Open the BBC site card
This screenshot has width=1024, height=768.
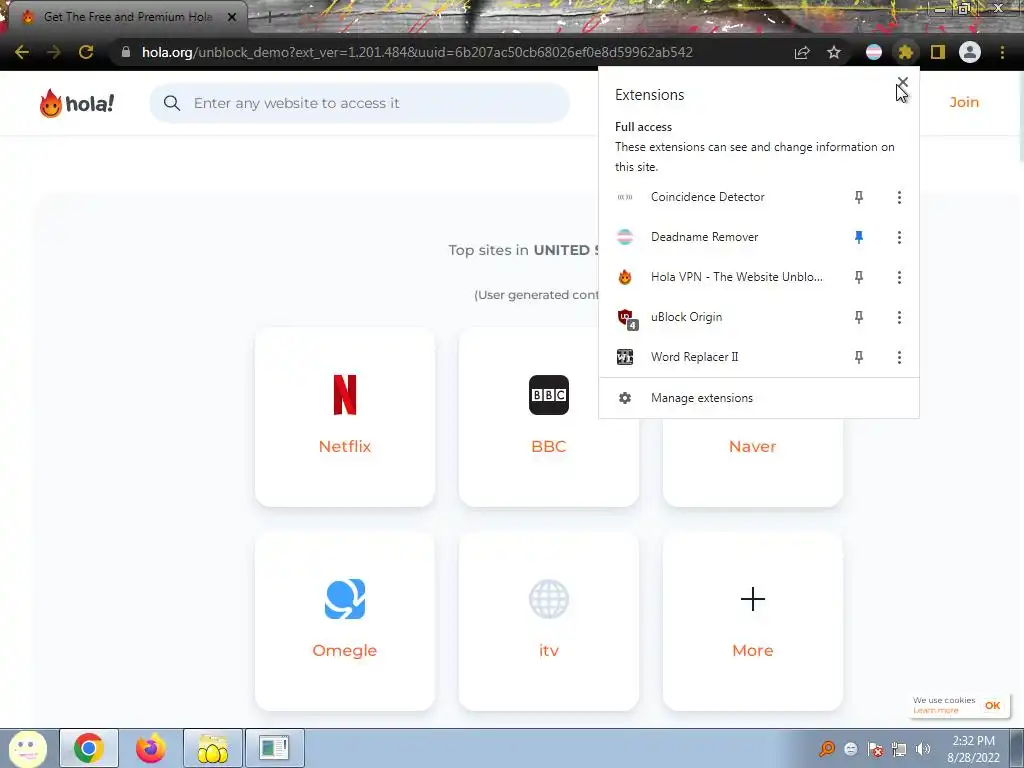(x=549, y=417)
